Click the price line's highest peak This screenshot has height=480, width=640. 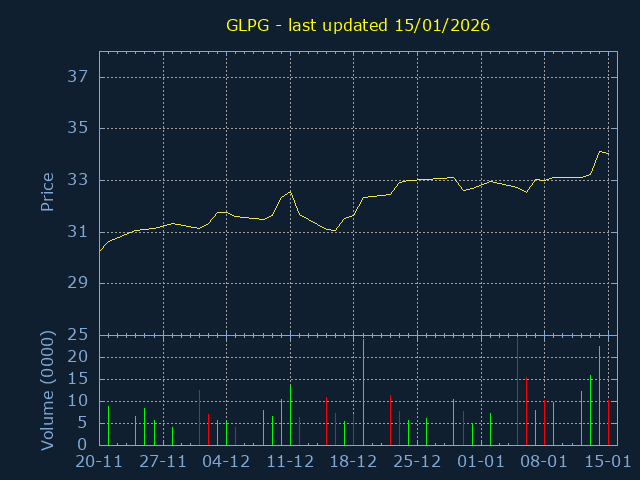coord(600,152)
